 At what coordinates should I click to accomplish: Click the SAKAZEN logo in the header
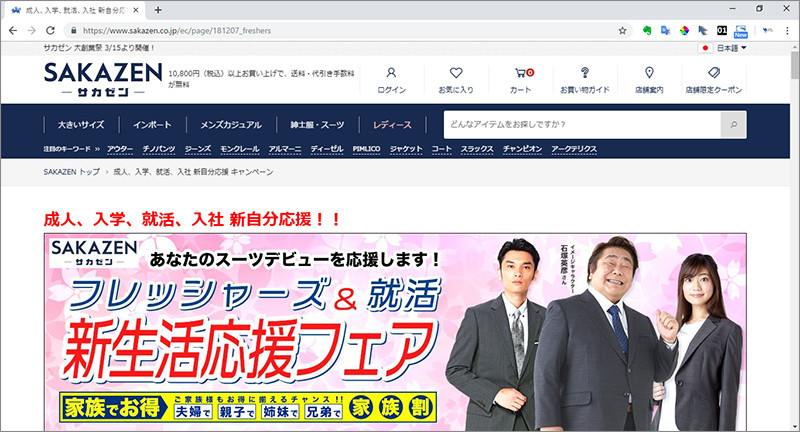[103, 80]
